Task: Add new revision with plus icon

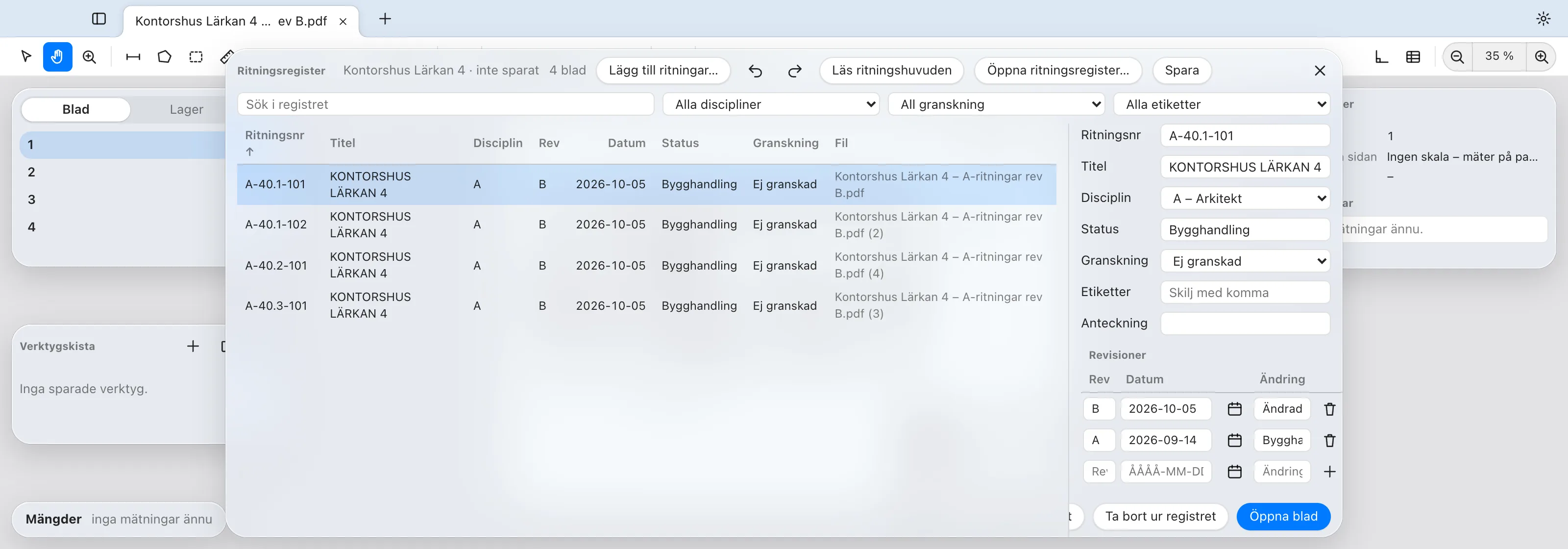Action: point(1329,472)
